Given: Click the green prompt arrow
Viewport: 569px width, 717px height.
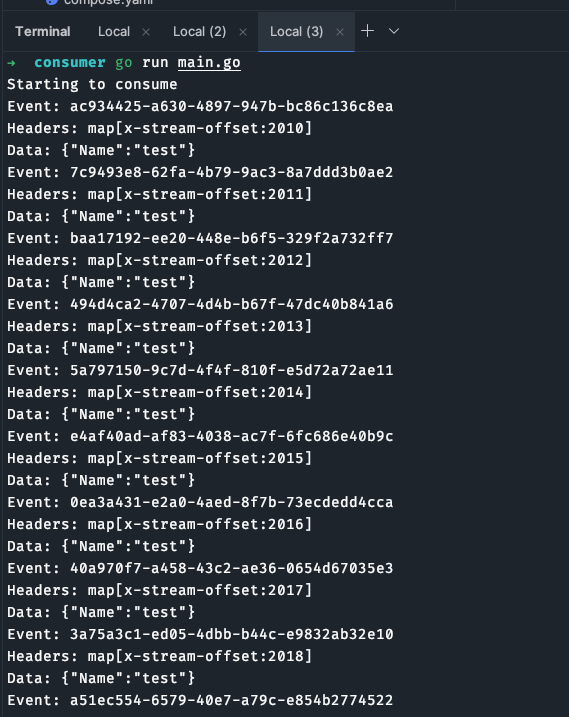Looking at the screenshot, I should pos(11,63).
